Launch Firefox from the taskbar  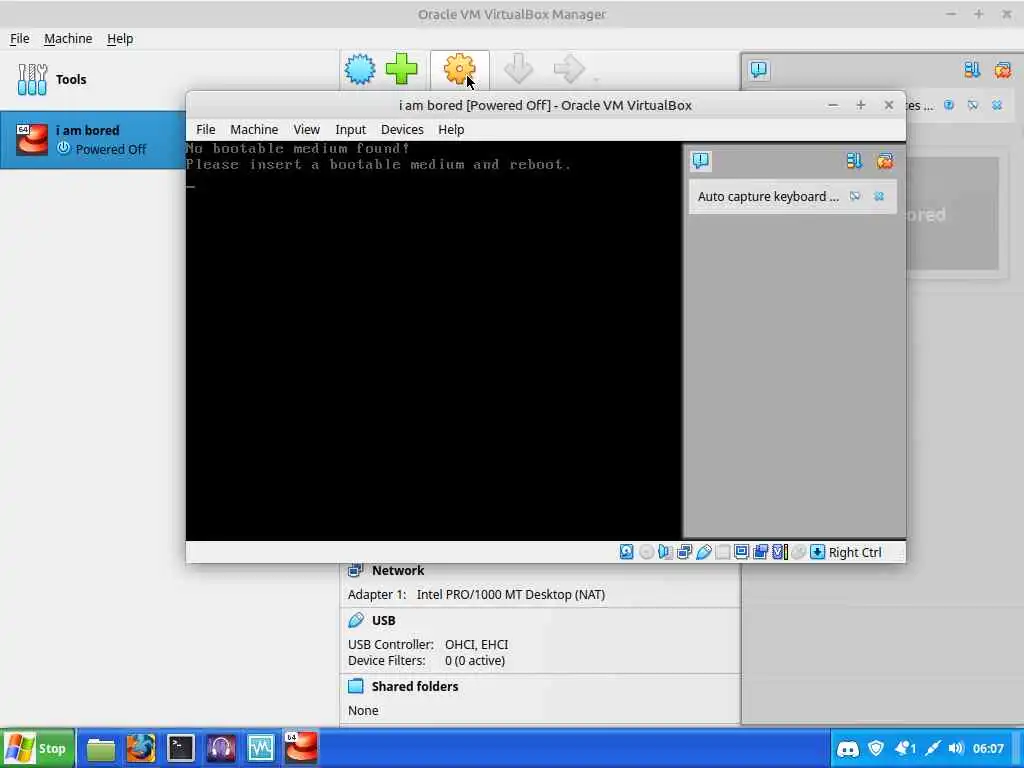tap(140, 748)
